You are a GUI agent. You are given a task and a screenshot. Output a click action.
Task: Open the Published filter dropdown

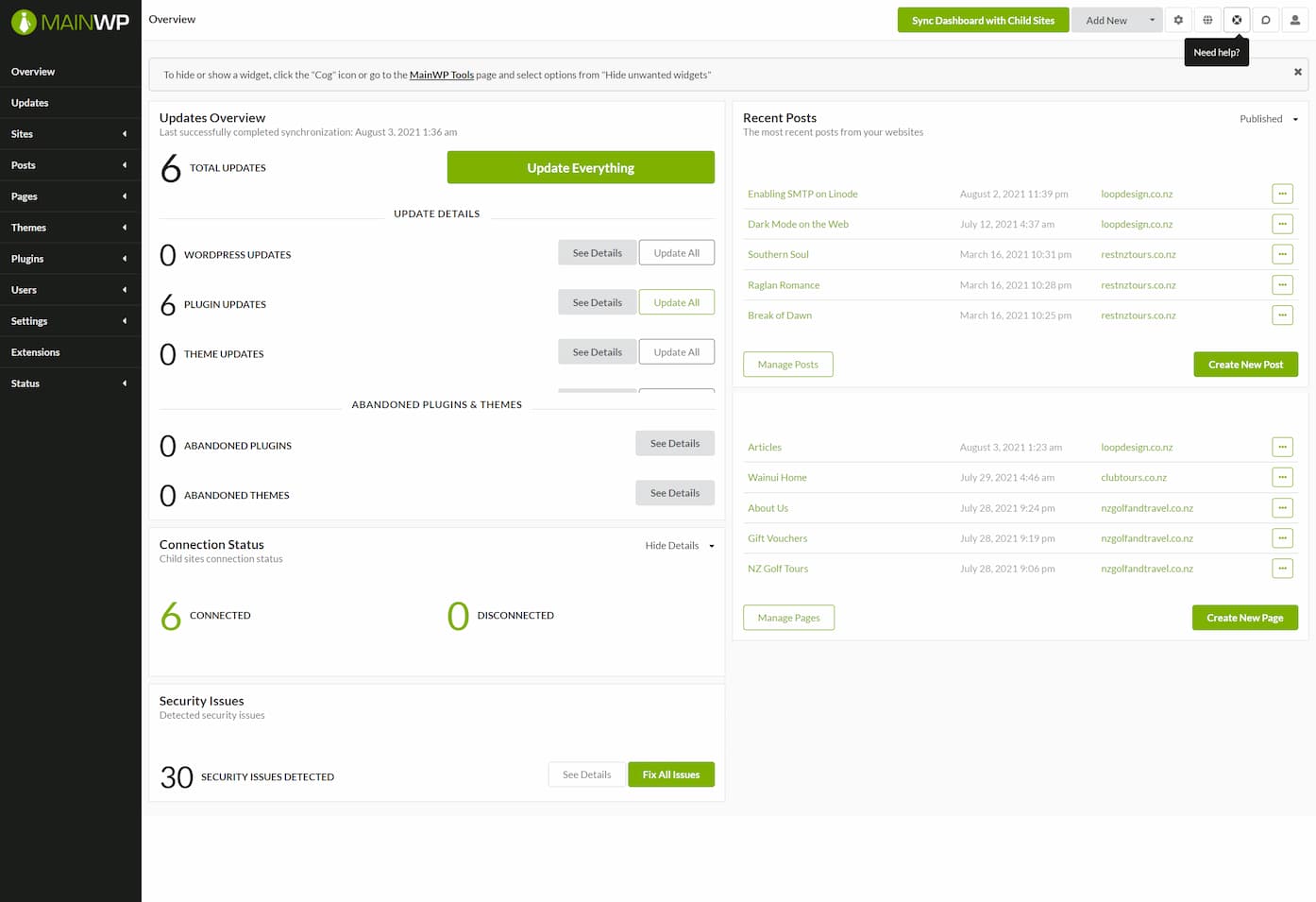point(1269,119)
